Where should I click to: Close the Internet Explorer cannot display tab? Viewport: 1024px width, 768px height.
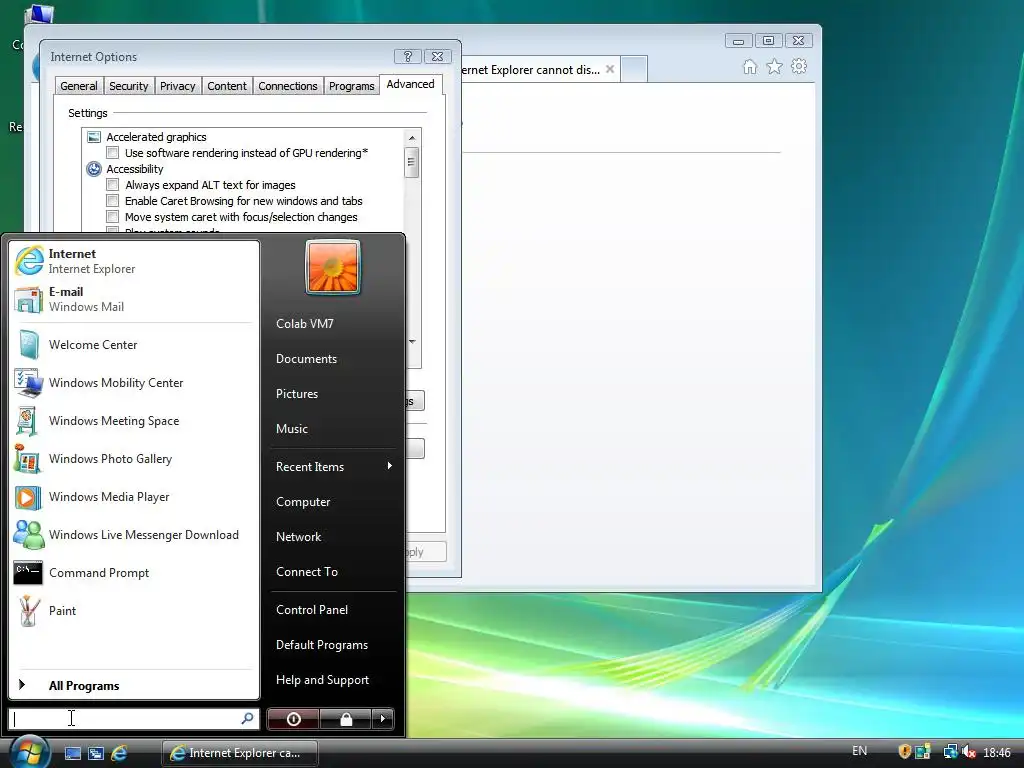[610, 69]
